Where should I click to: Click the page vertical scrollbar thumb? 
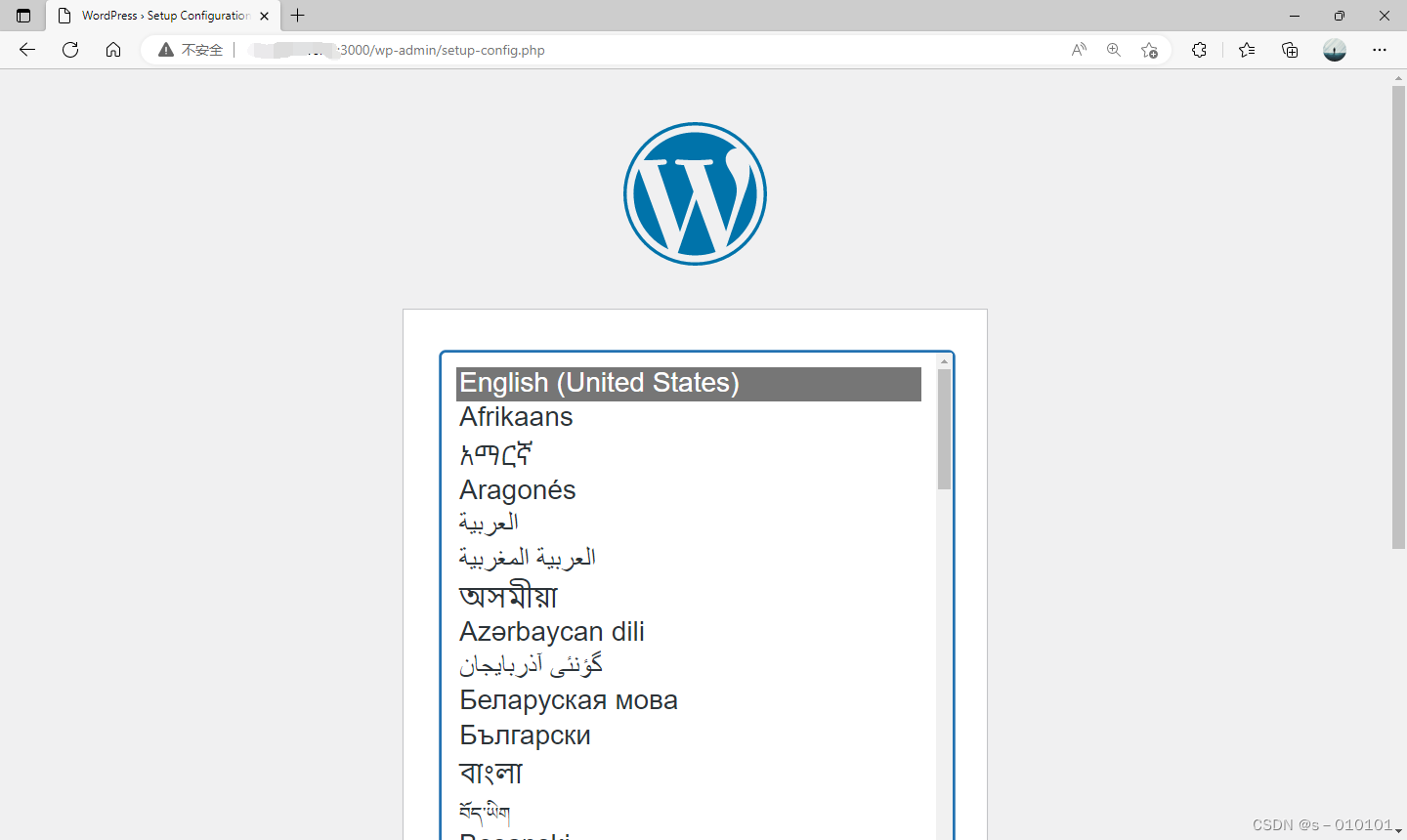(1398, 317)
